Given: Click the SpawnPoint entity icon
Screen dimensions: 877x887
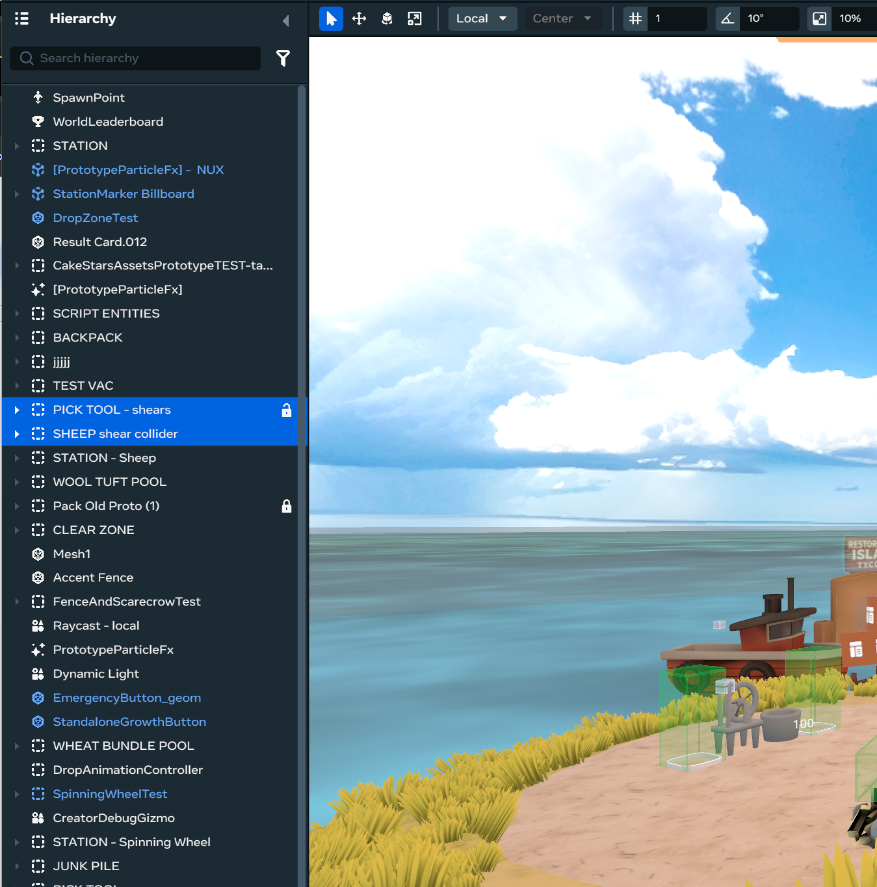Looking at the screenshot, I should pyautogui.click(x=38, y=98).
